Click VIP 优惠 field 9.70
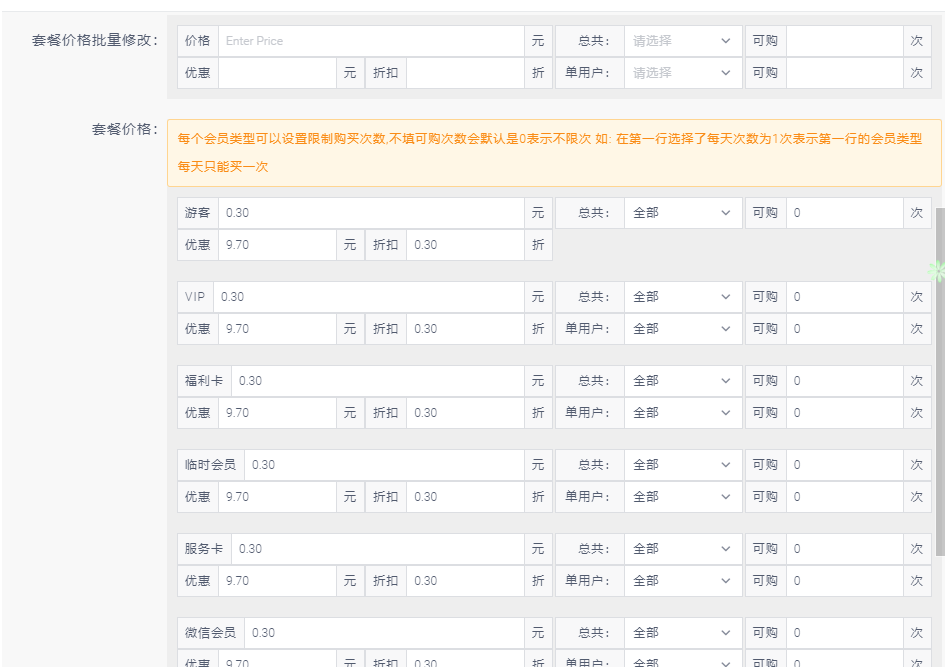Screen dimensions: 945x667 (x=277, y=329)
